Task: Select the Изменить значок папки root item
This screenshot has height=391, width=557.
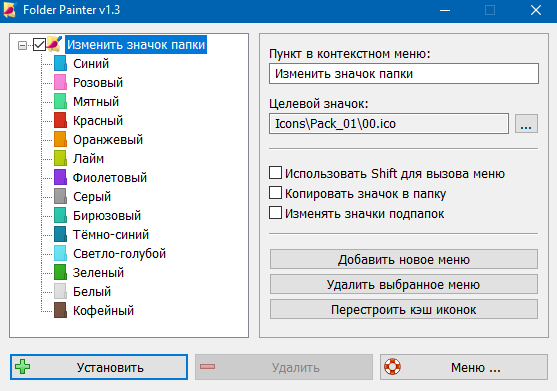Action: 136,45
